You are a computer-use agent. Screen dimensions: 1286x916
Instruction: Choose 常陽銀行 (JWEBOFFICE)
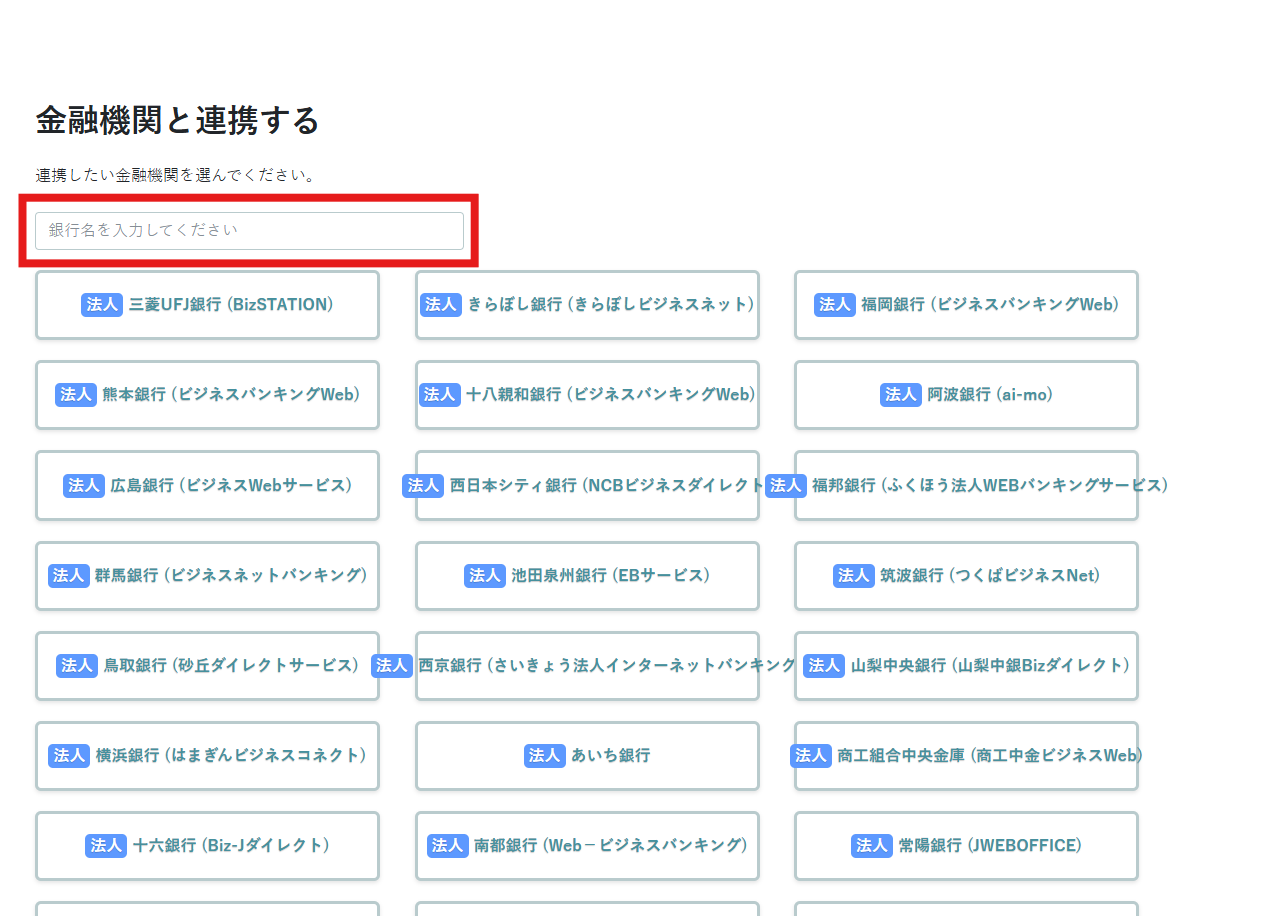pyautogui.click(x=966, y=846)
